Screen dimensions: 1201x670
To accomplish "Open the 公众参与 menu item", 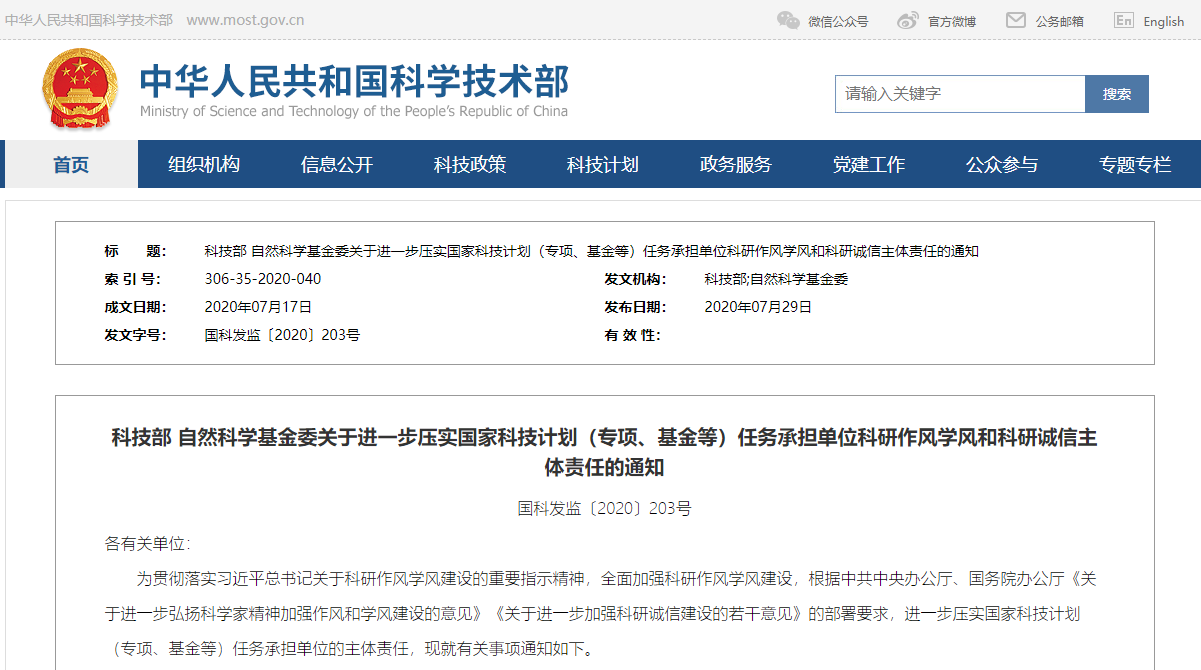I will tap(1002, 164).
